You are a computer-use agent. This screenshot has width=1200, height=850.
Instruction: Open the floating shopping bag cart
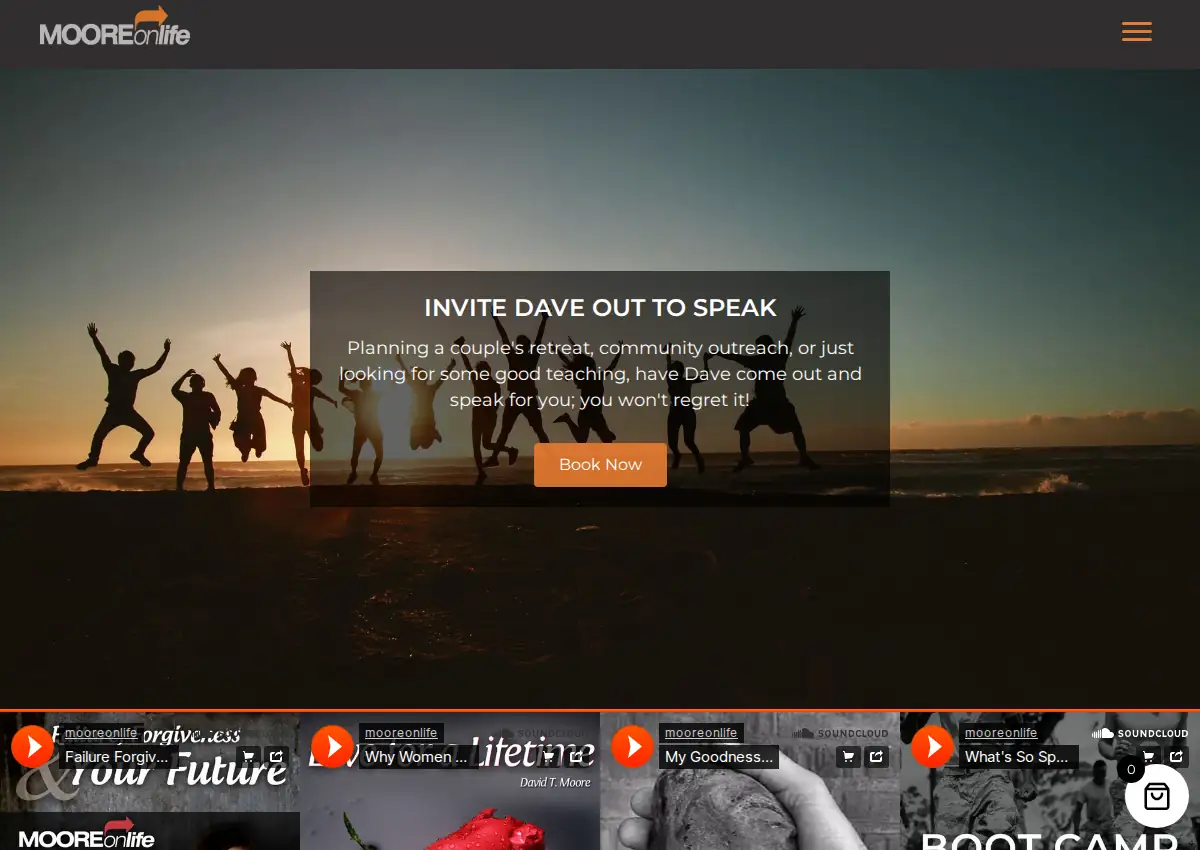pyautogui.click(x=1157, y=796)
